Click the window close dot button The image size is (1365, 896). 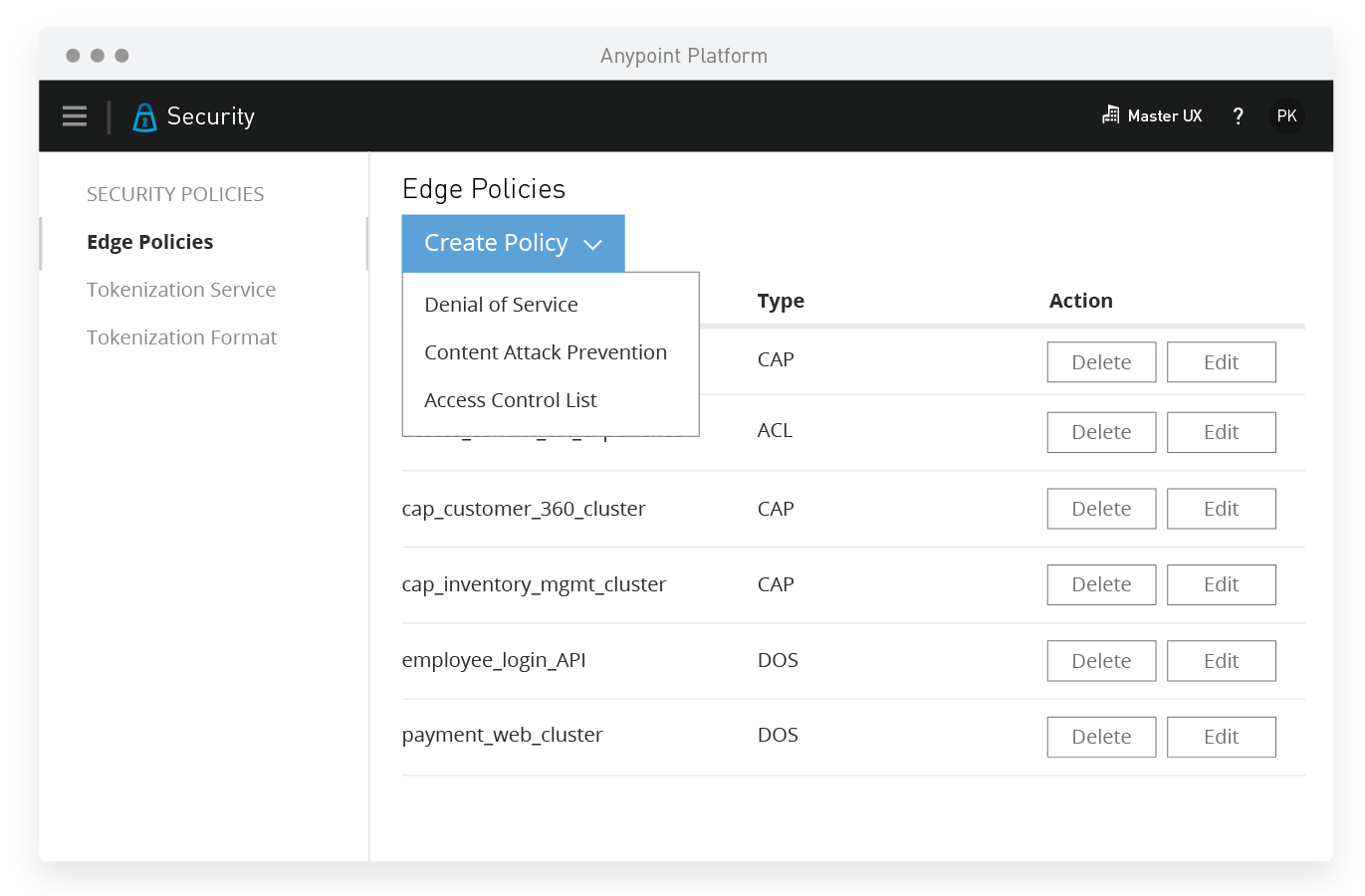(x=73, y=56)
